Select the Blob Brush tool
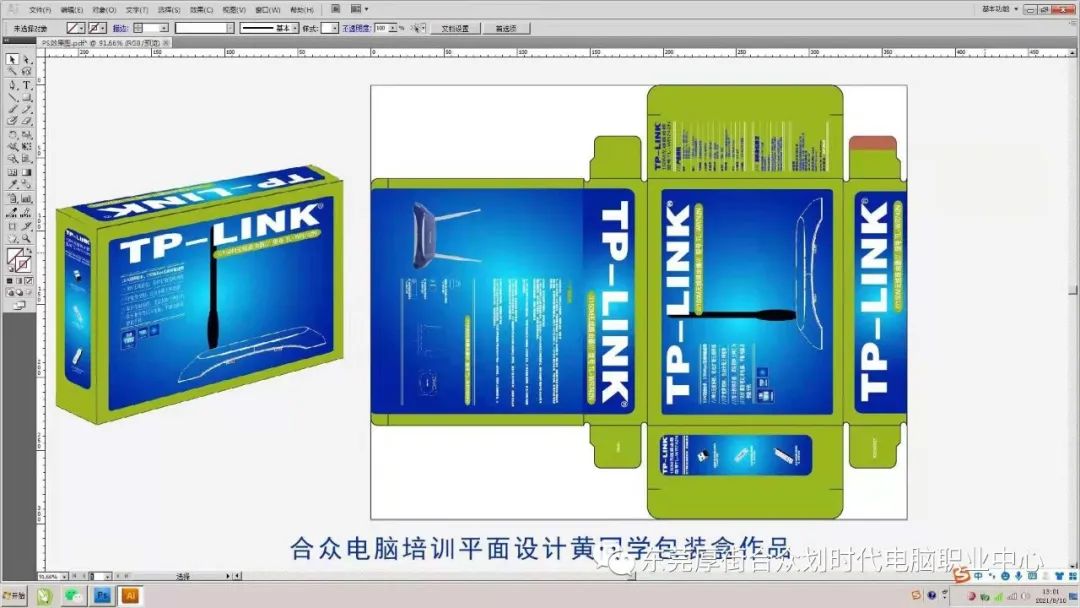1080x608 pixels. click(x=12, y=120)
